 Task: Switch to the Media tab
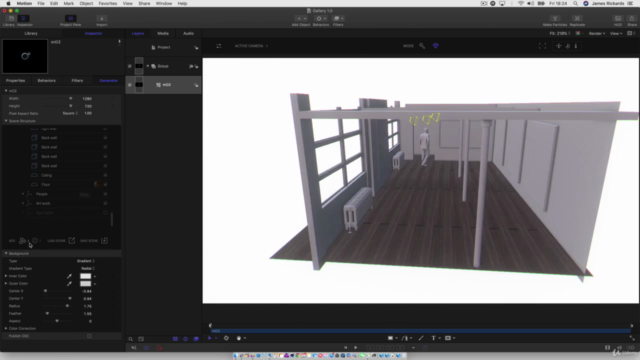pyautogui.click(x=163, y=33)
